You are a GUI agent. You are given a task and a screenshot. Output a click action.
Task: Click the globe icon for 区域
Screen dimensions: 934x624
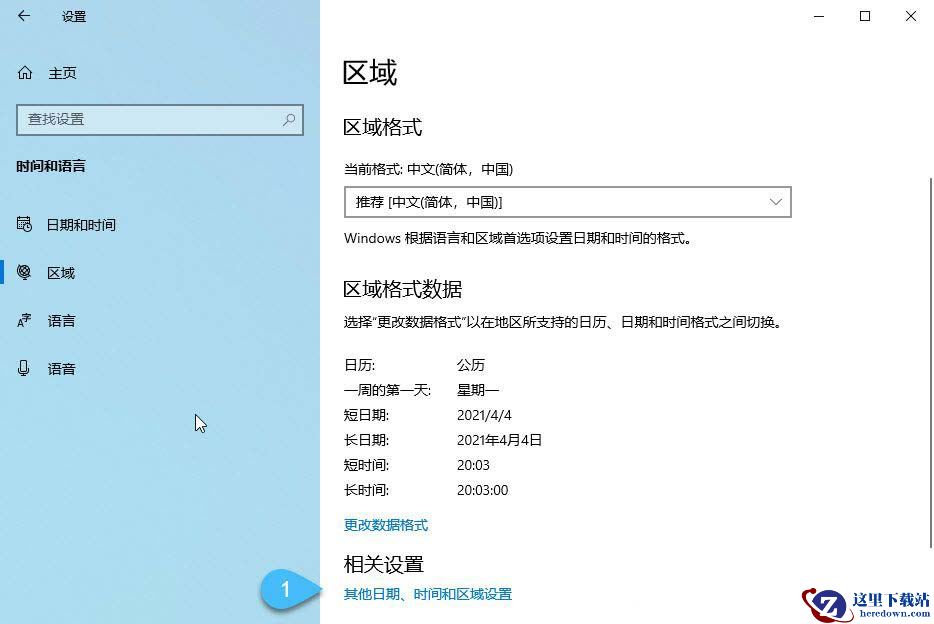tap(24, 272)
